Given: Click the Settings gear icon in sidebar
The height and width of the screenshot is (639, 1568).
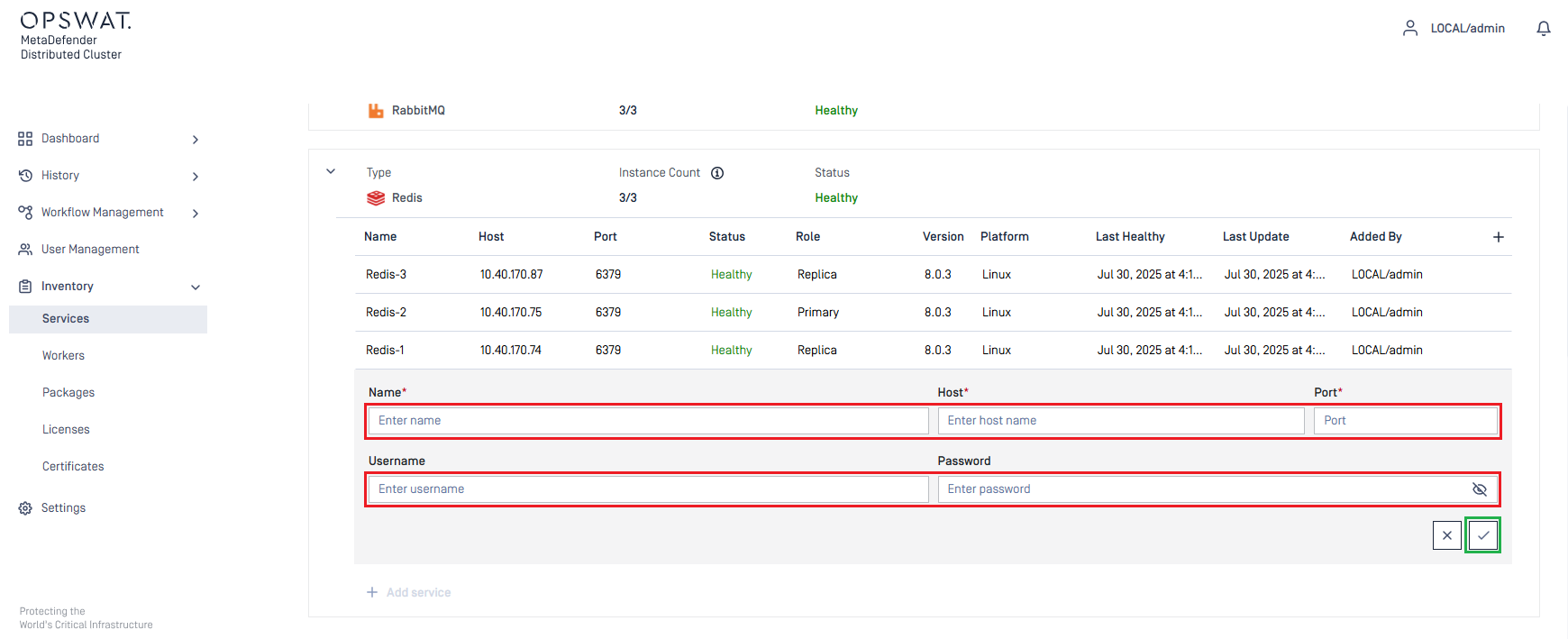Looking at the screenshot, I should tap(25, 508).
